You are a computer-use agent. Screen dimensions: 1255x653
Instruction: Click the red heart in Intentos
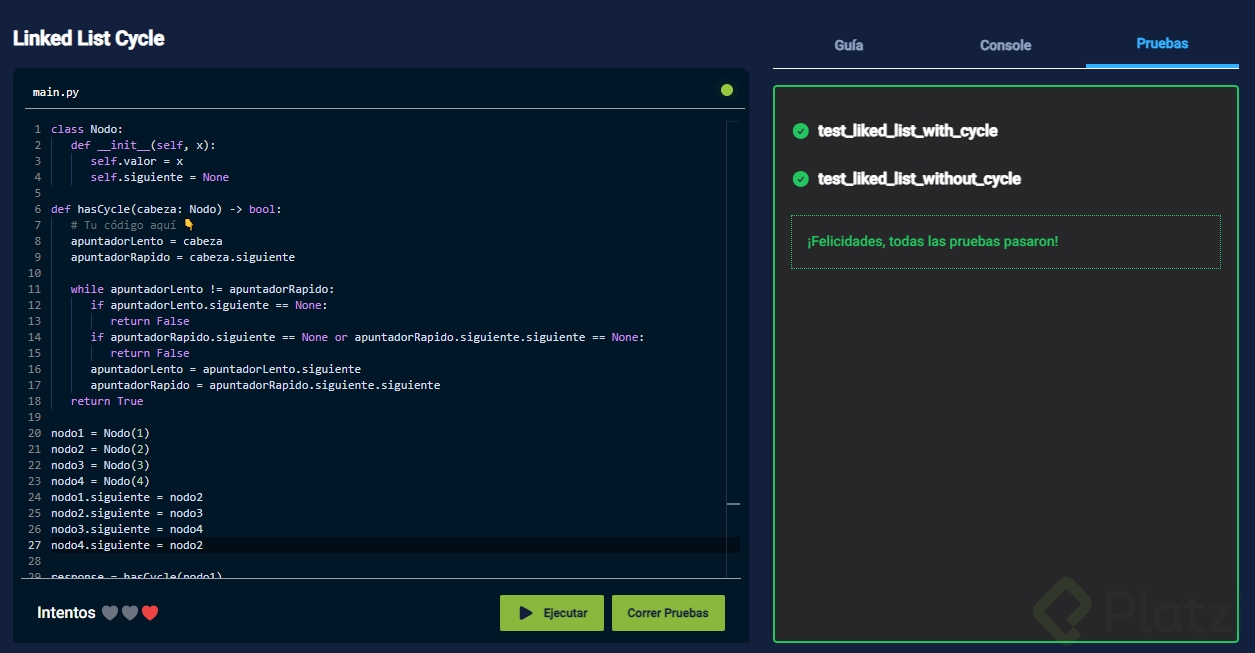click(150, 613)
